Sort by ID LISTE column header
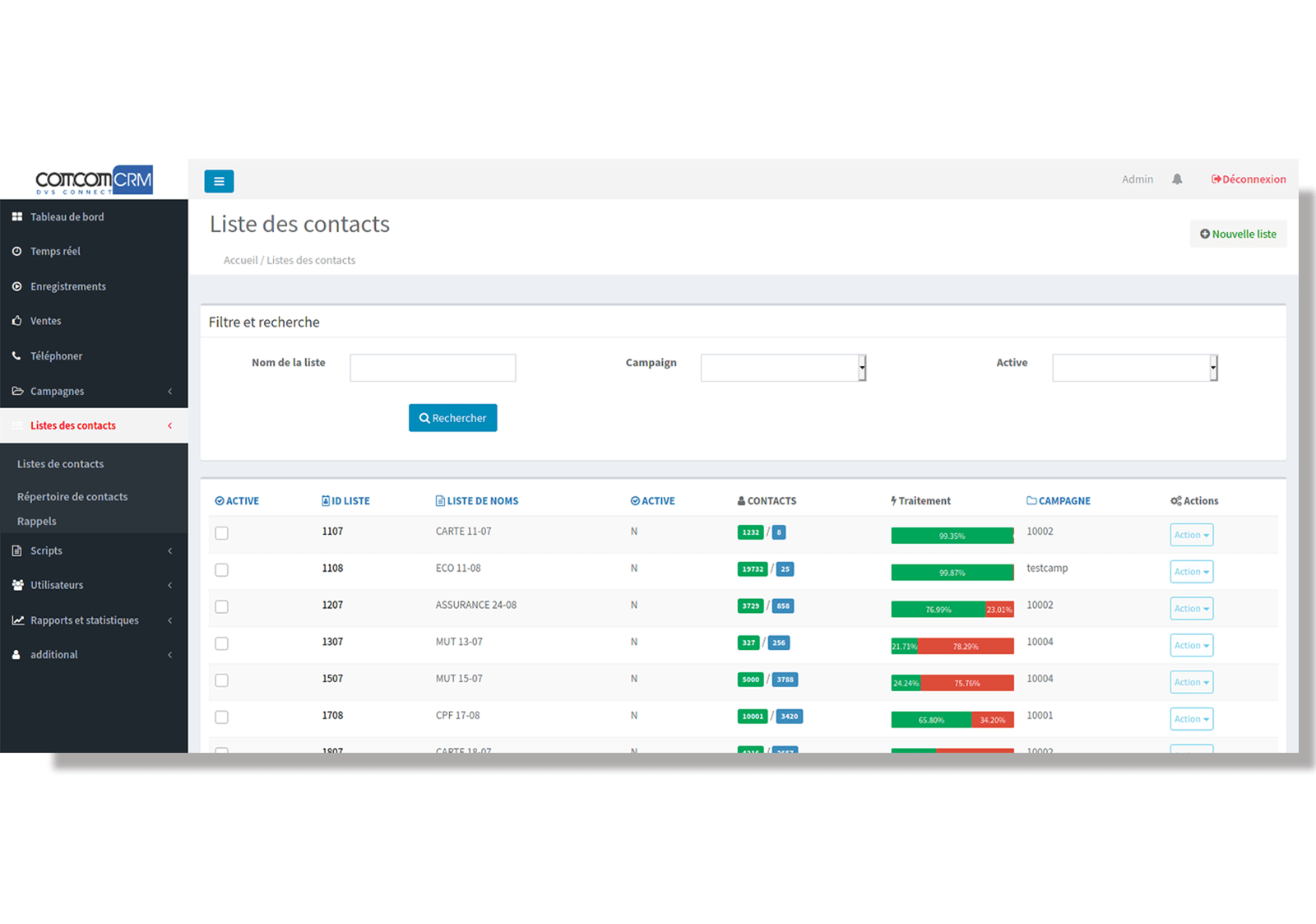The height and width of the screenshot is (924, 1316). (345, 501)
